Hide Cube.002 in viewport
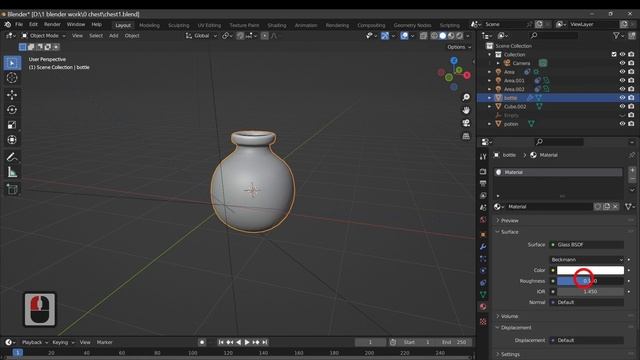The width and height of the screenshot is (640, 360). point(622,107)
